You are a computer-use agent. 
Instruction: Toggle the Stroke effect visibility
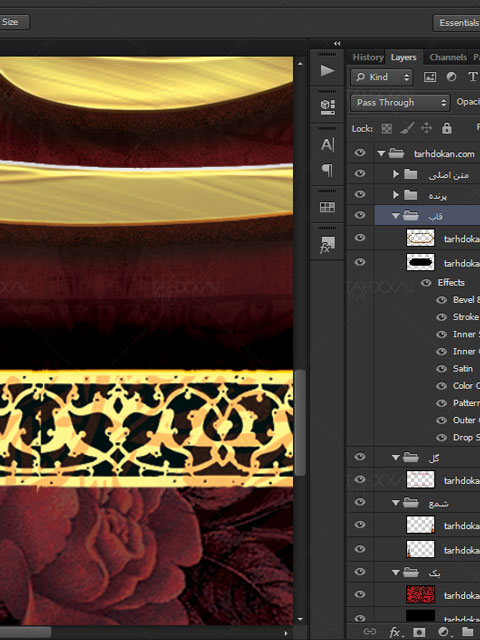pyautogui.click(x=441, y=317)
